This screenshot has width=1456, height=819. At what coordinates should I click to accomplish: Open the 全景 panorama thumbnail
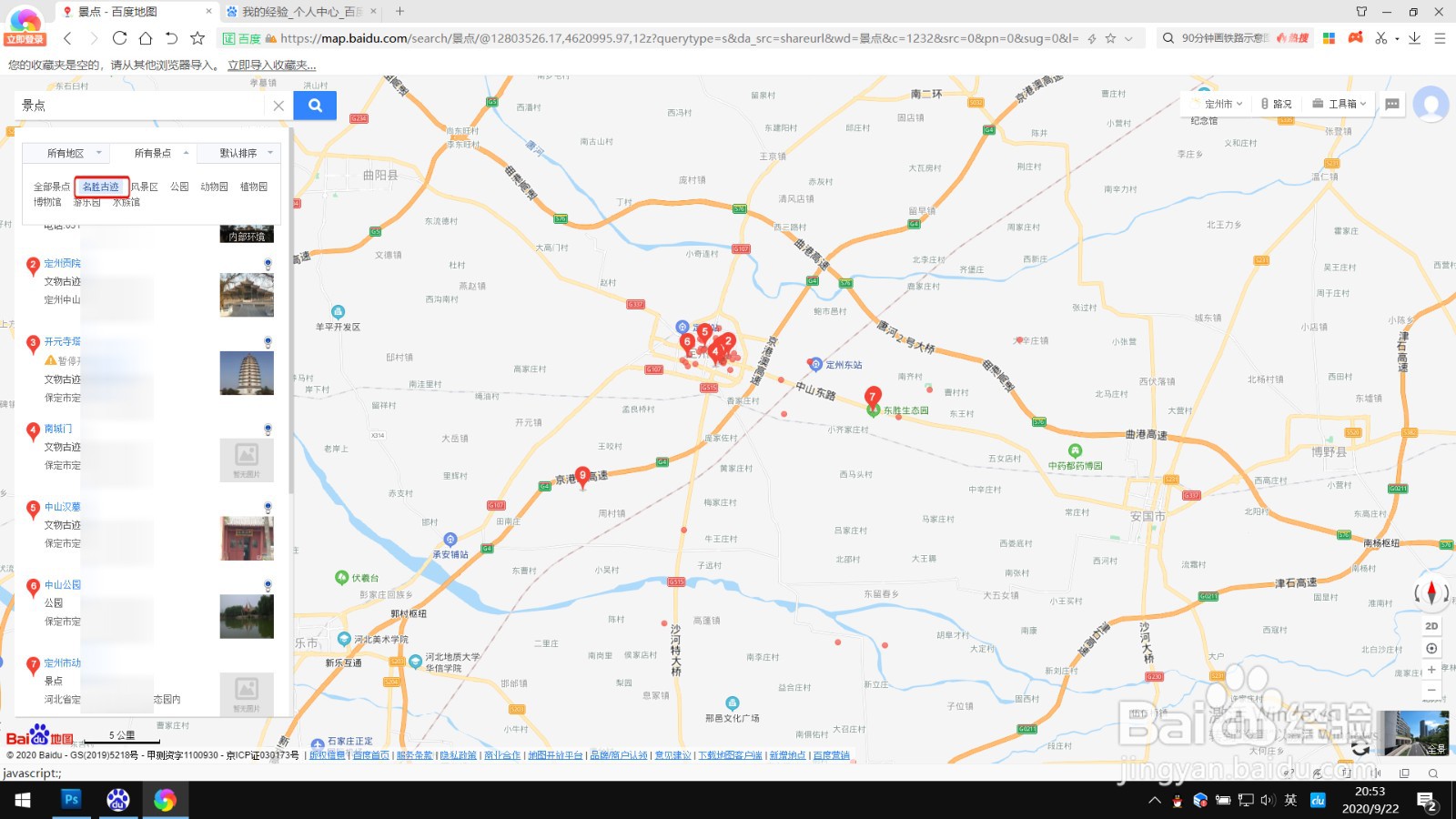click(x=1412, y=733)
